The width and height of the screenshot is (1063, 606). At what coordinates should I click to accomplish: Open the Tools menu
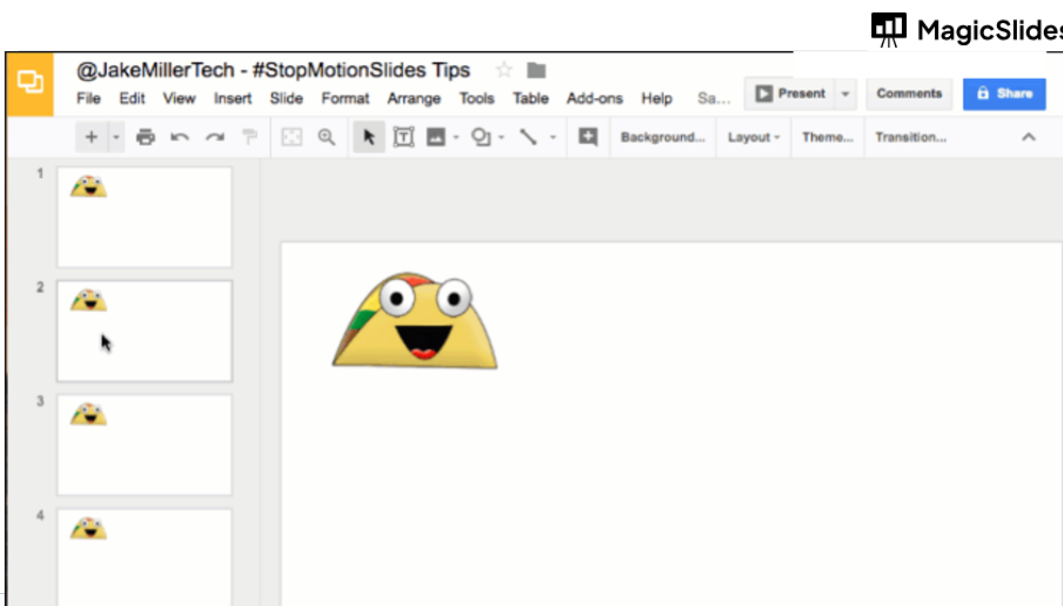point(477,98)
